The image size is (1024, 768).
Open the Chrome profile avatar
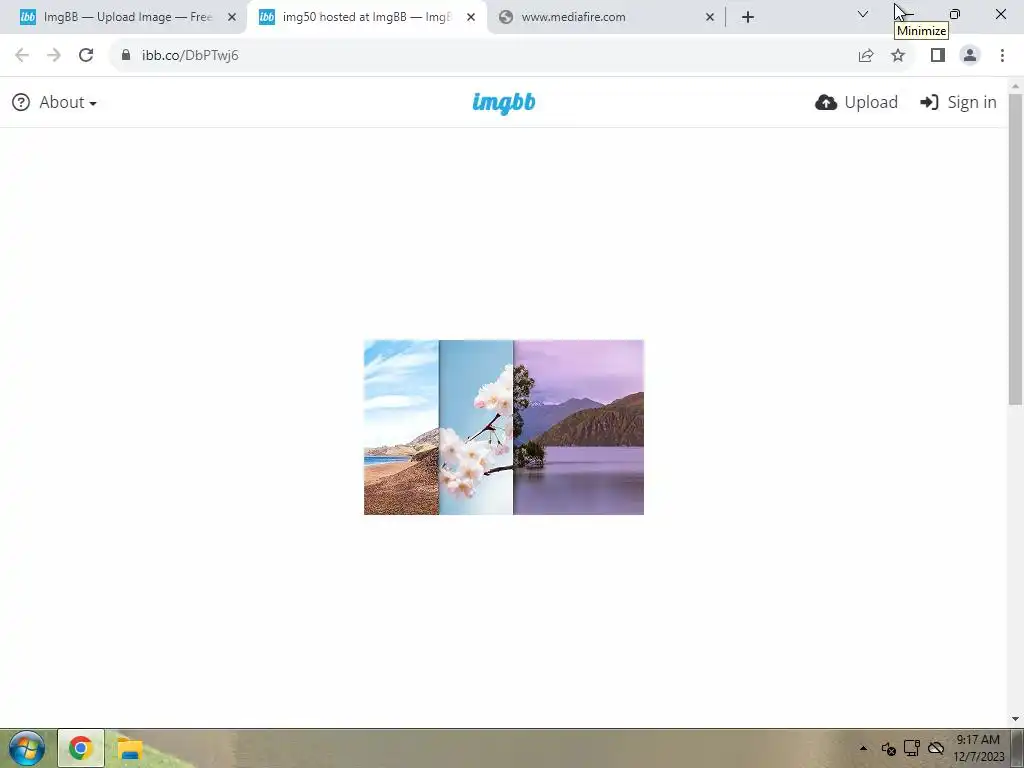click(x=970, y=56)
